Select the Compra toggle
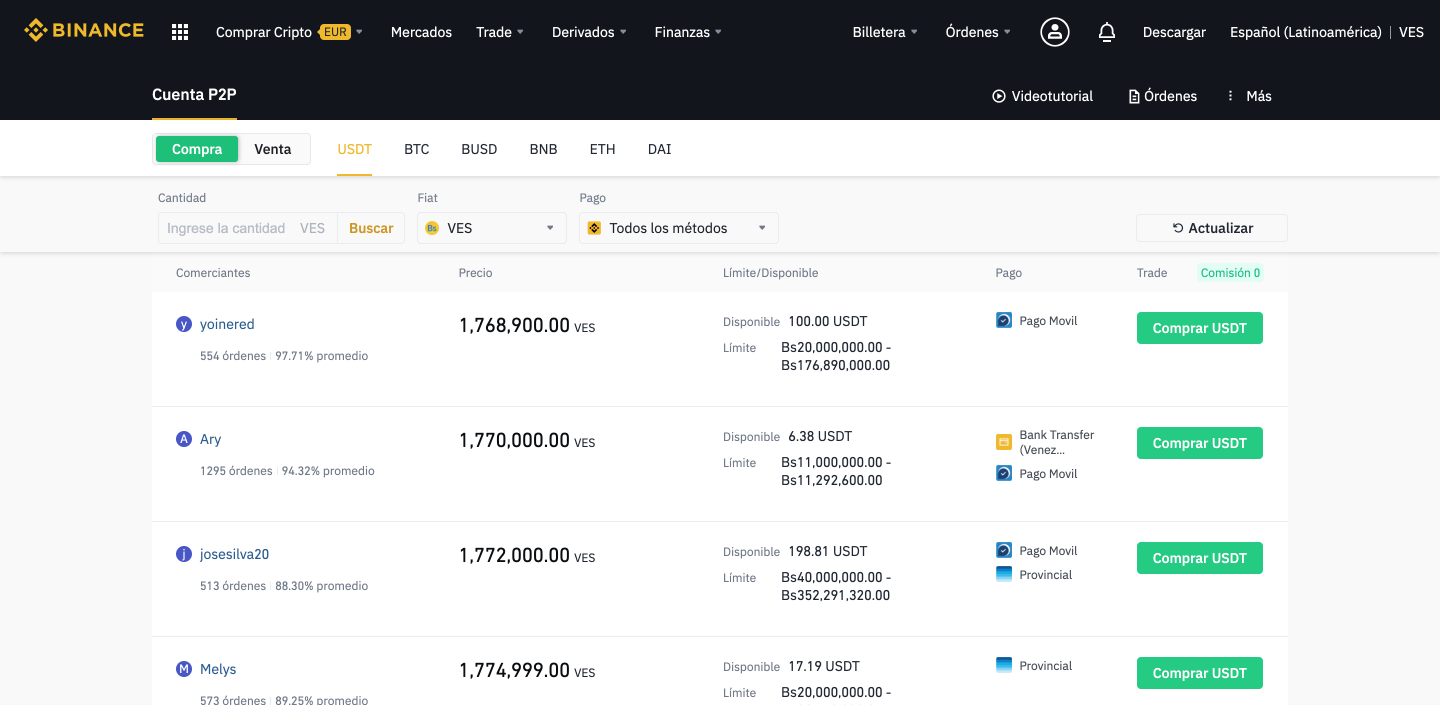Viewport: 1440px width, 705px height. tap(197, 149)
